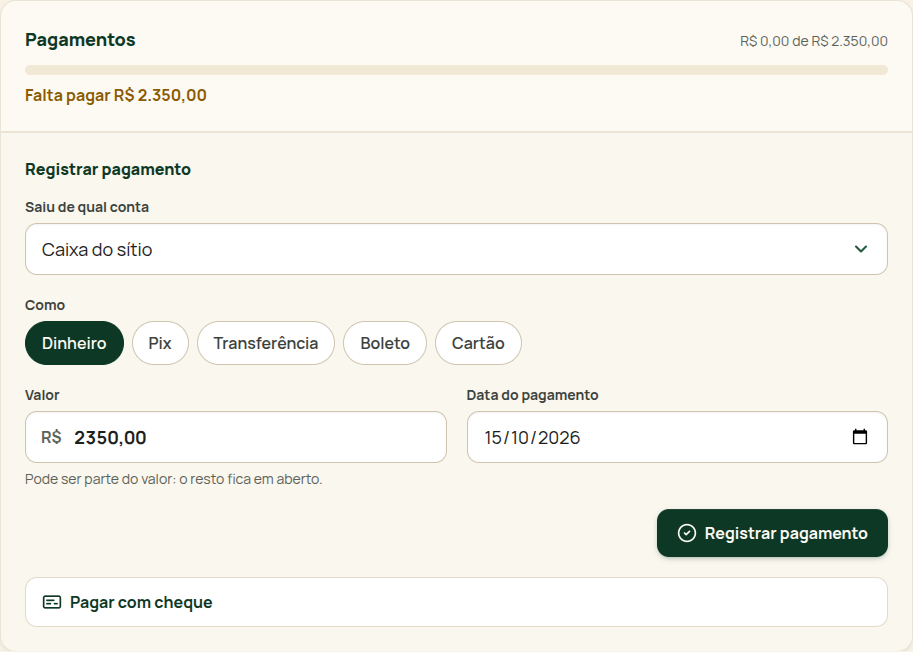Viewport: 913px width, 652px height.
Task: Click the Valor label
Action: [42, 395]
